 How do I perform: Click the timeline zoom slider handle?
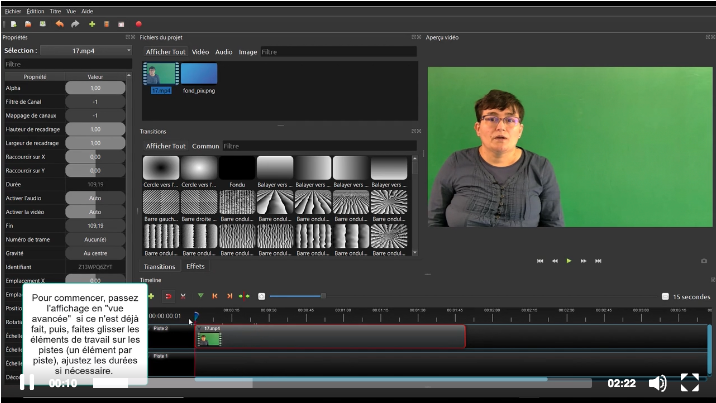323,296
